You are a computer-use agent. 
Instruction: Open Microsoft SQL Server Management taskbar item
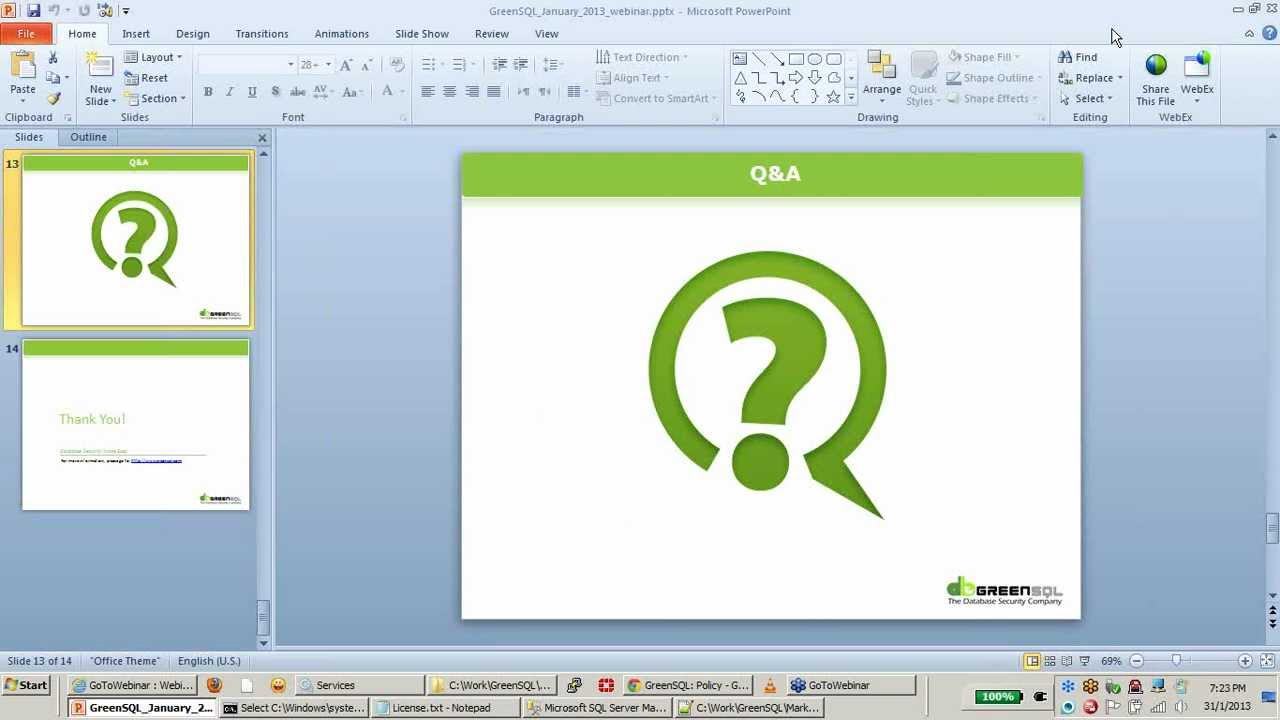597,708
